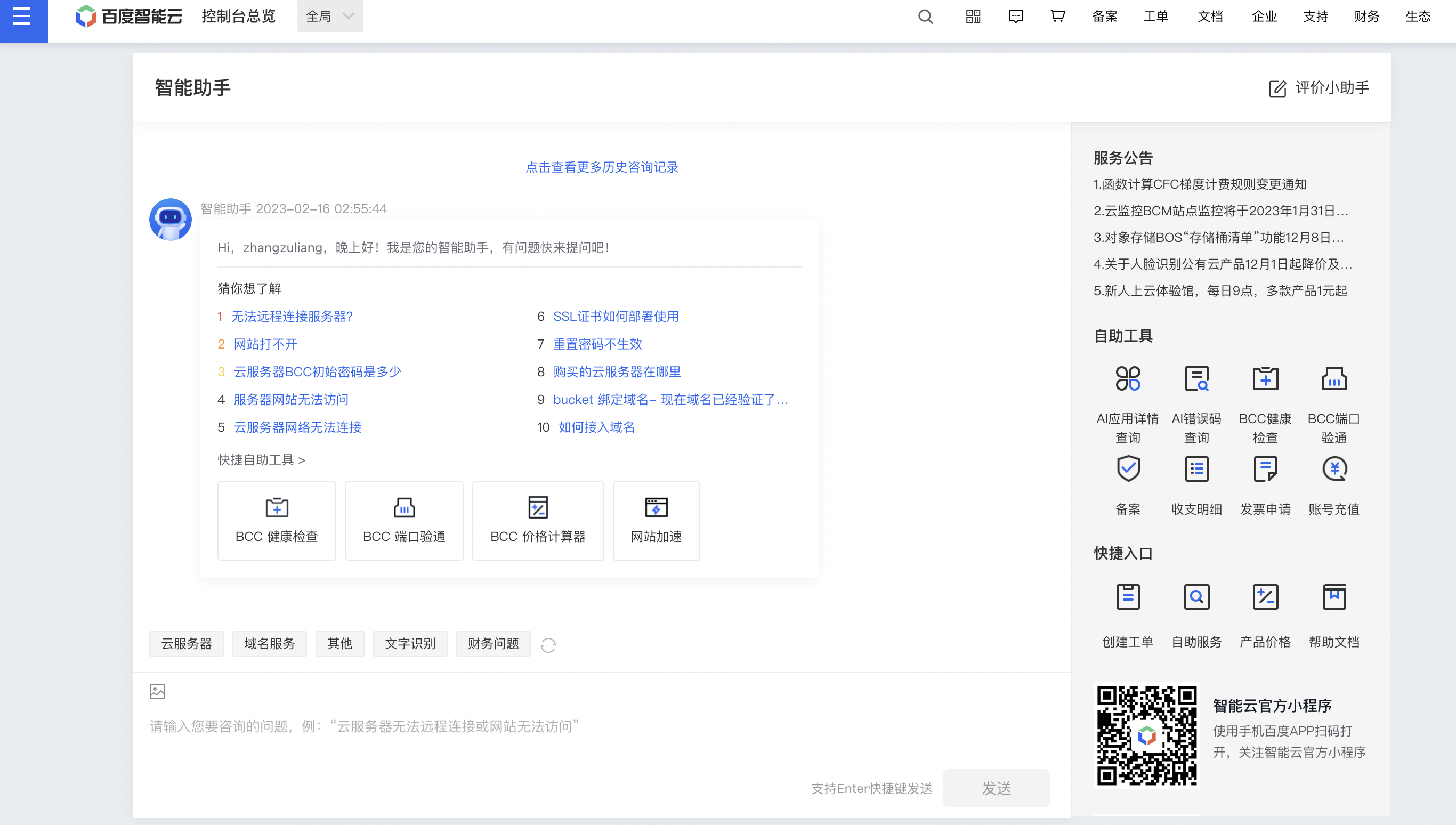Refresh the suggested topic tags

point(548,645)
